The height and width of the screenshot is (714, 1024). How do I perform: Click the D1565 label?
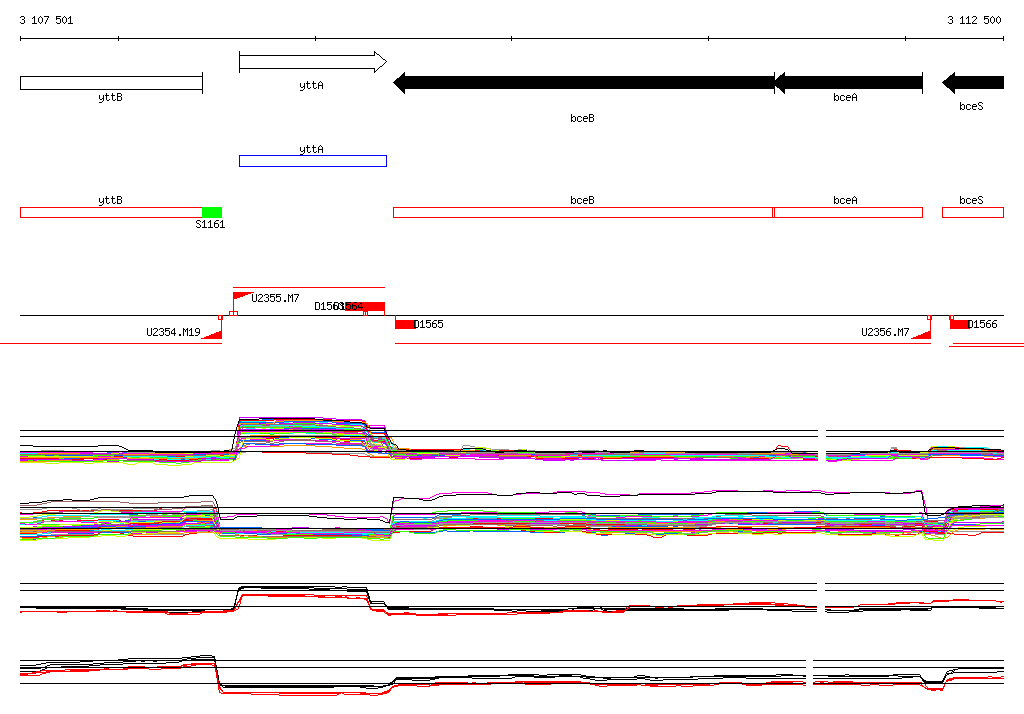click(429, 324)
